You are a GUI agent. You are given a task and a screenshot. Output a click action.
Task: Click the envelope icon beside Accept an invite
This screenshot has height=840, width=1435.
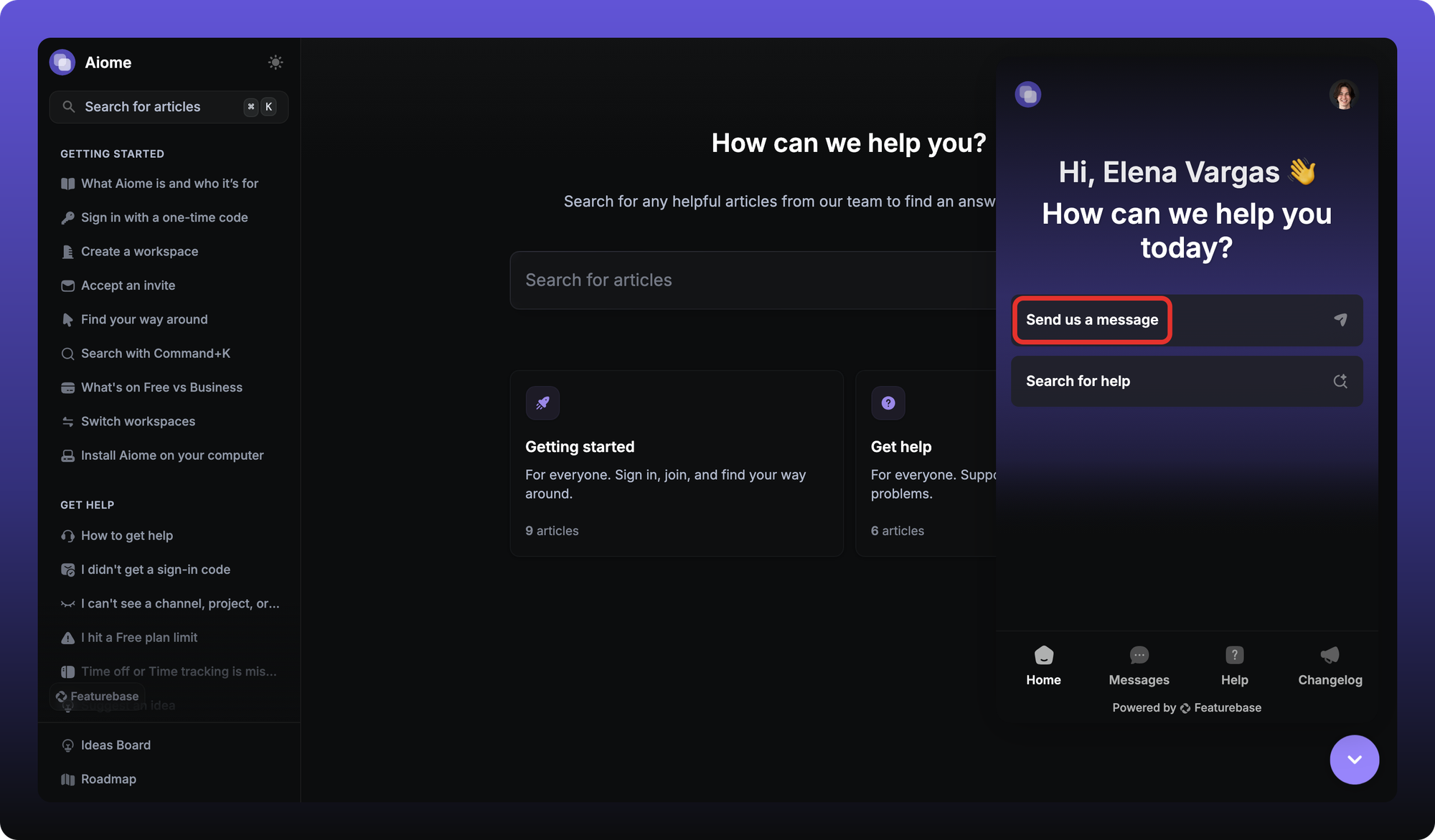coord(68,285)
